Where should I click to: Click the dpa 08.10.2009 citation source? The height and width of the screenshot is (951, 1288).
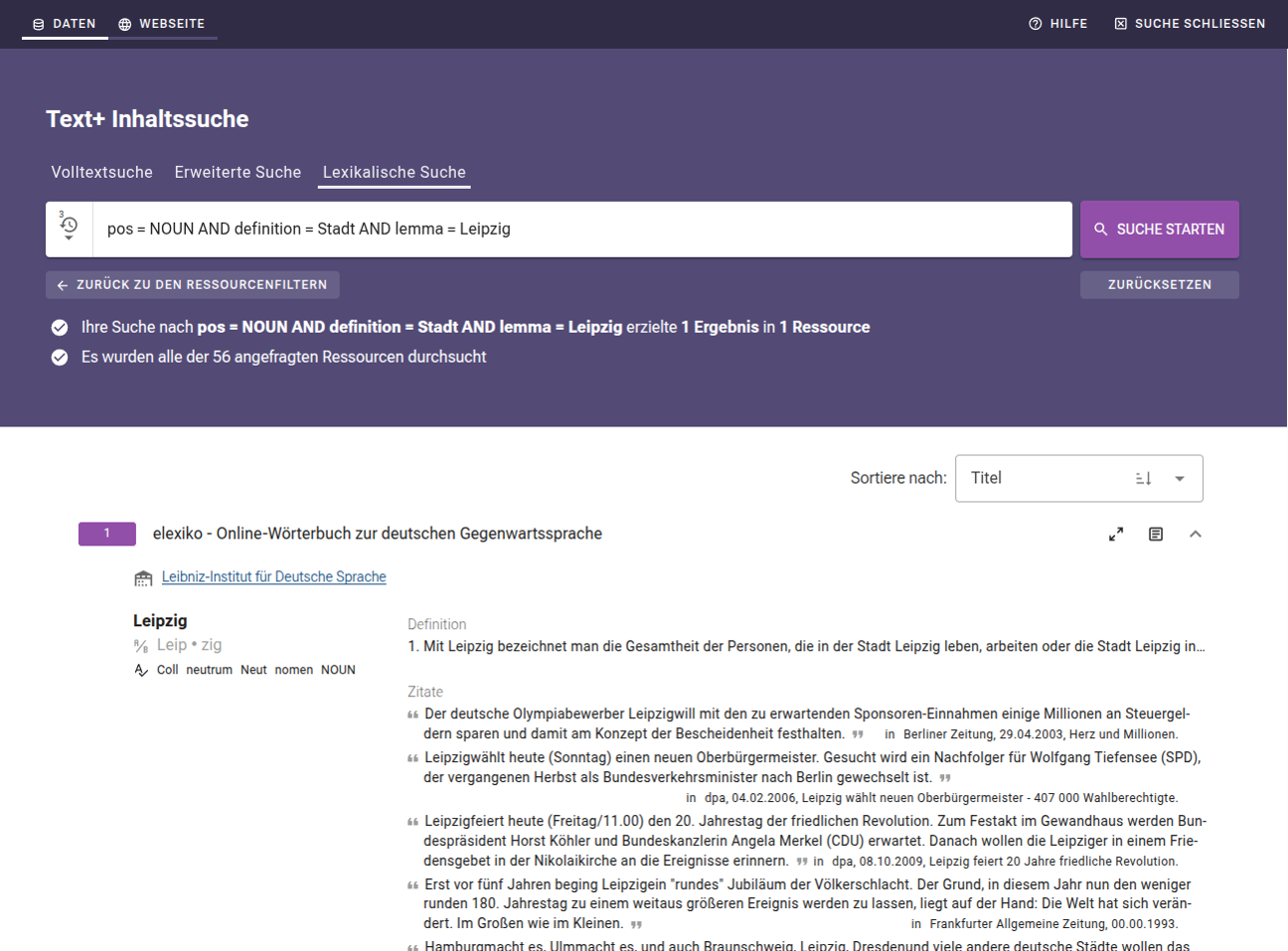pyautogui.click(x=1005, y=862)
